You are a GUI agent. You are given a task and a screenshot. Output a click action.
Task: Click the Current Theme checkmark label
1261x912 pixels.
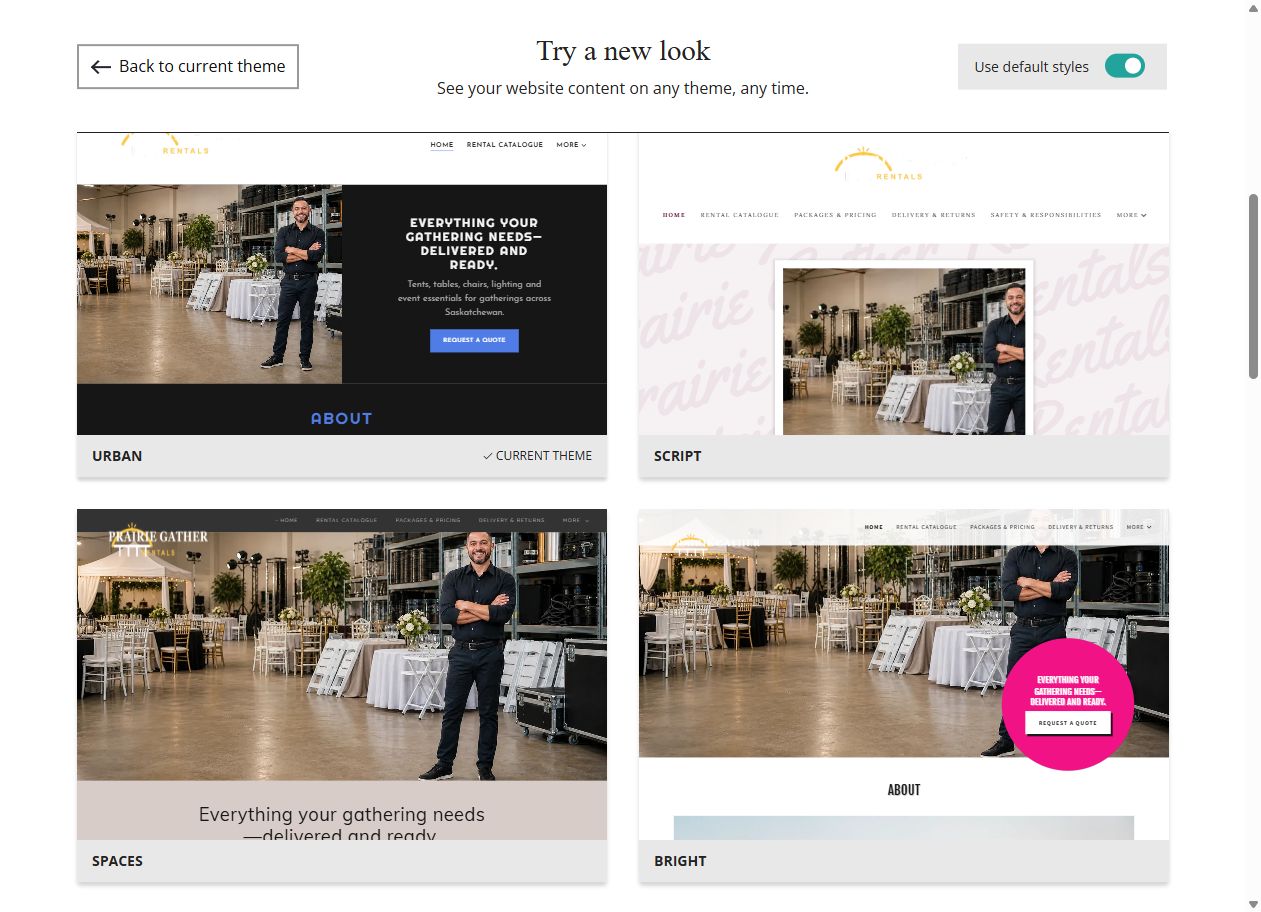(x=537, y=456)
